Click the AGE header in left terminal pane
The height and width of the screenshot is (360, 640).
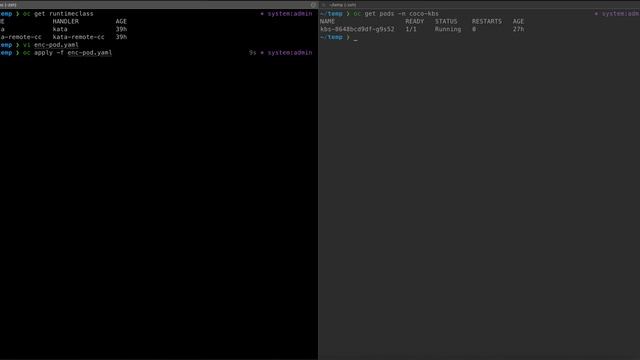[121, 21]
